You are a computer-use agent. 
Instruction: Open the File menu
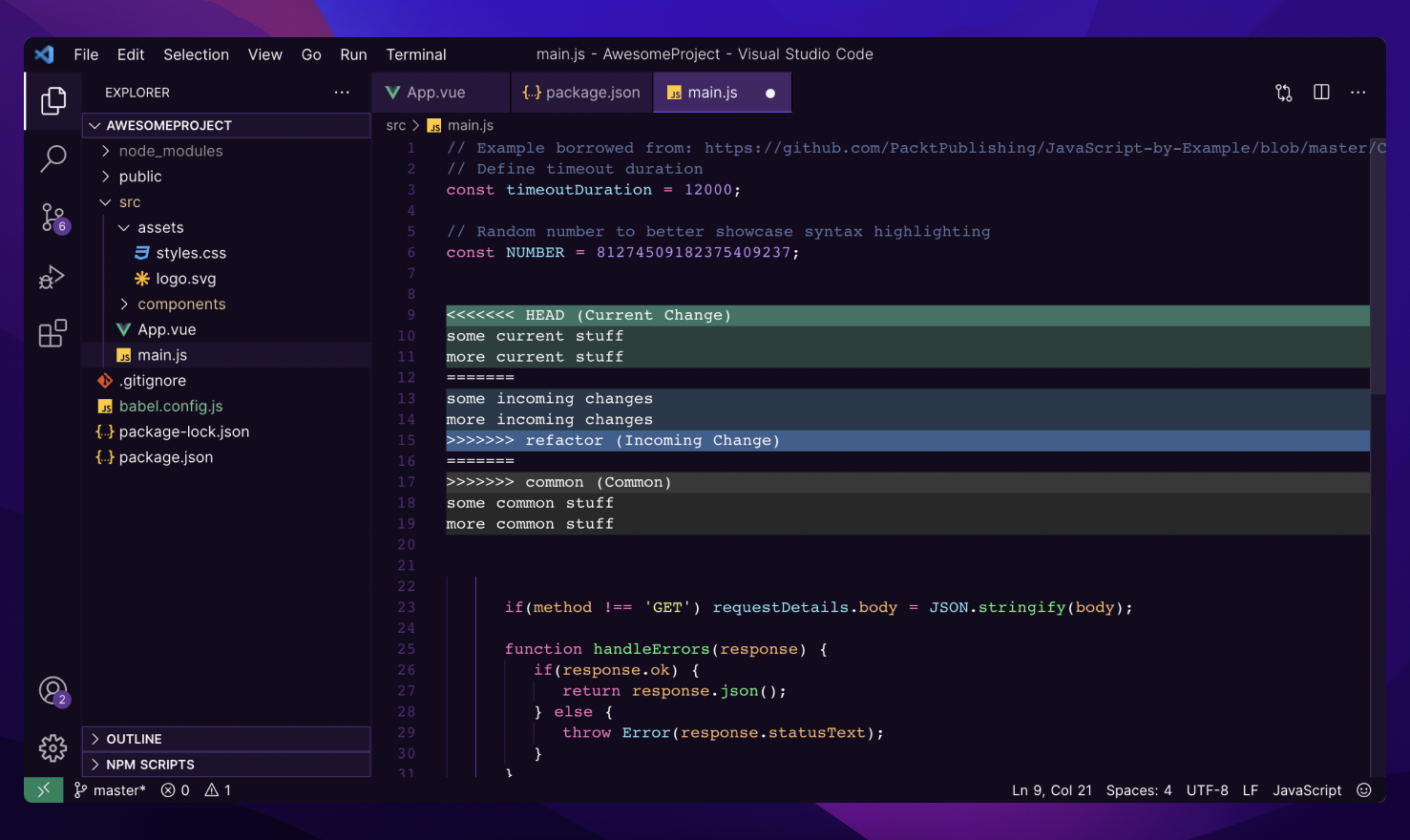[x=86, y=54]
